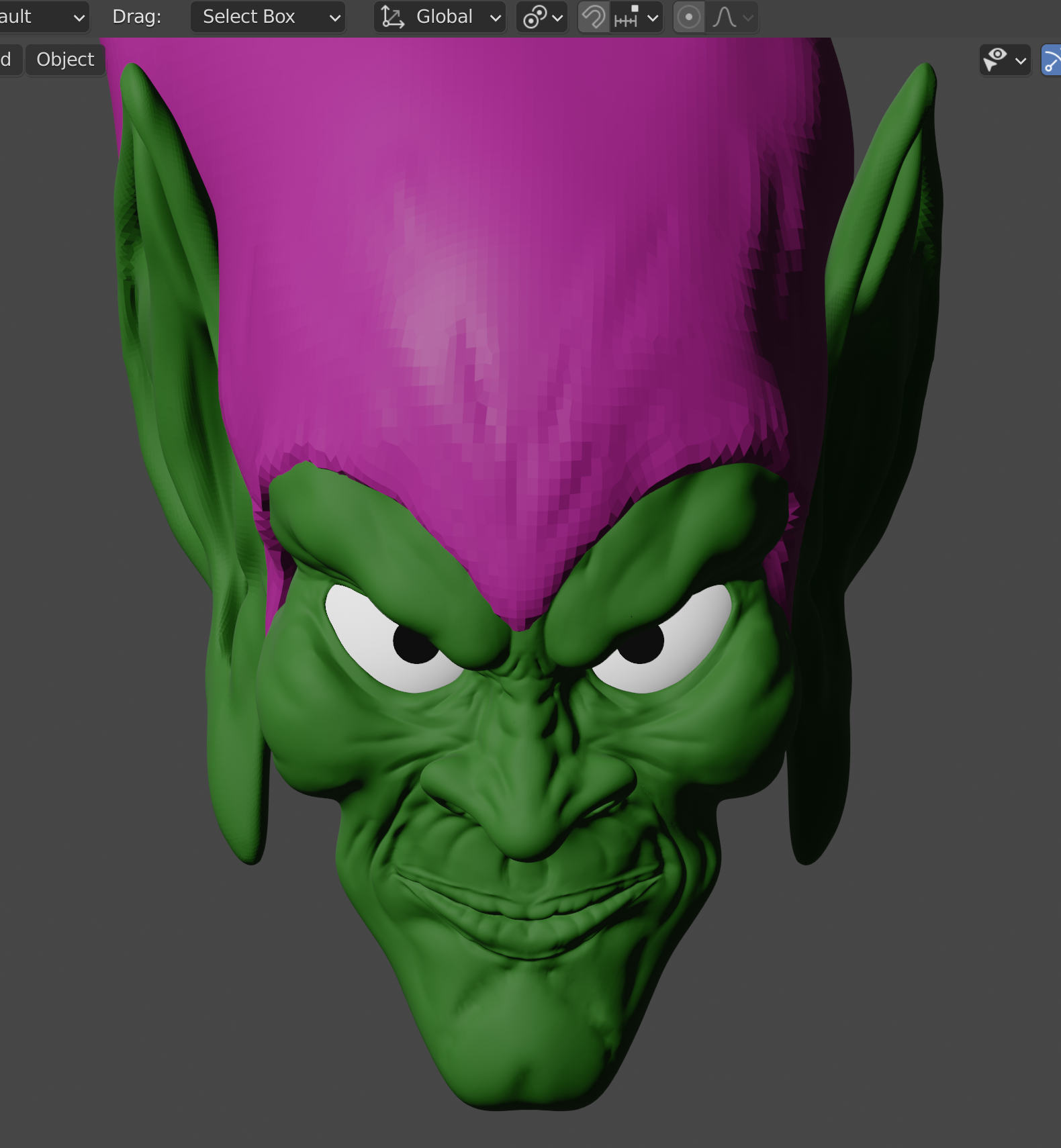Open the Object menu
1061x1148 pixels.
65,60
